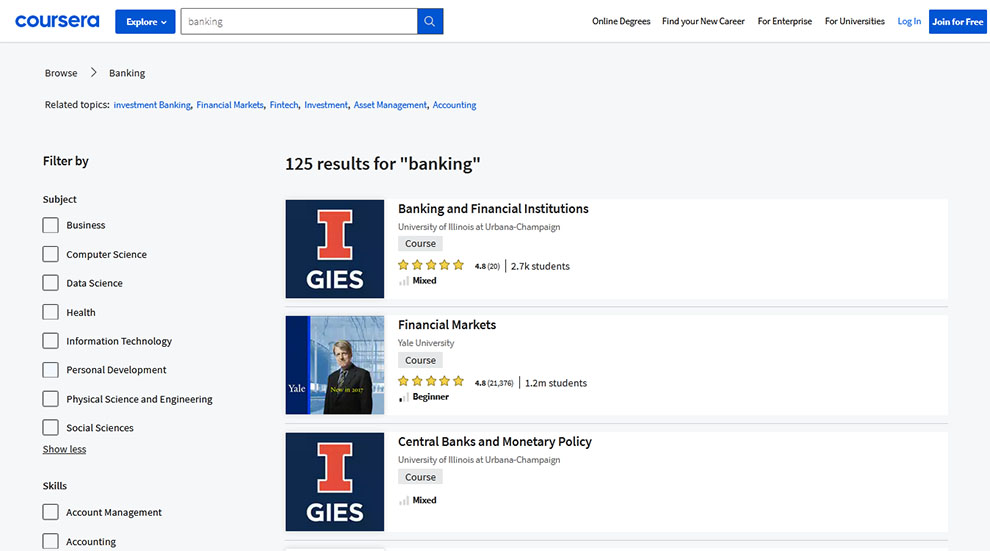
Task: Open Find your New Career
Action: [703, 21]
